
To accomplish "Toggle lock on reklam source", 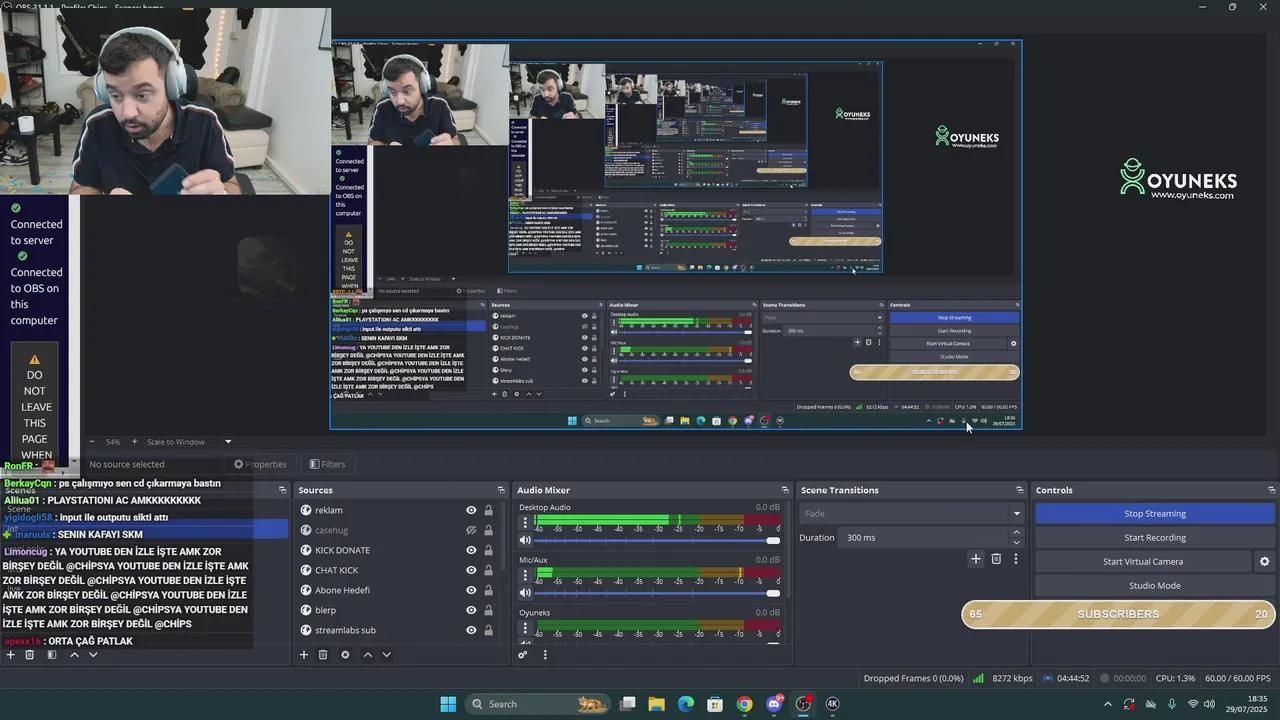I will [x=488, y=510].
